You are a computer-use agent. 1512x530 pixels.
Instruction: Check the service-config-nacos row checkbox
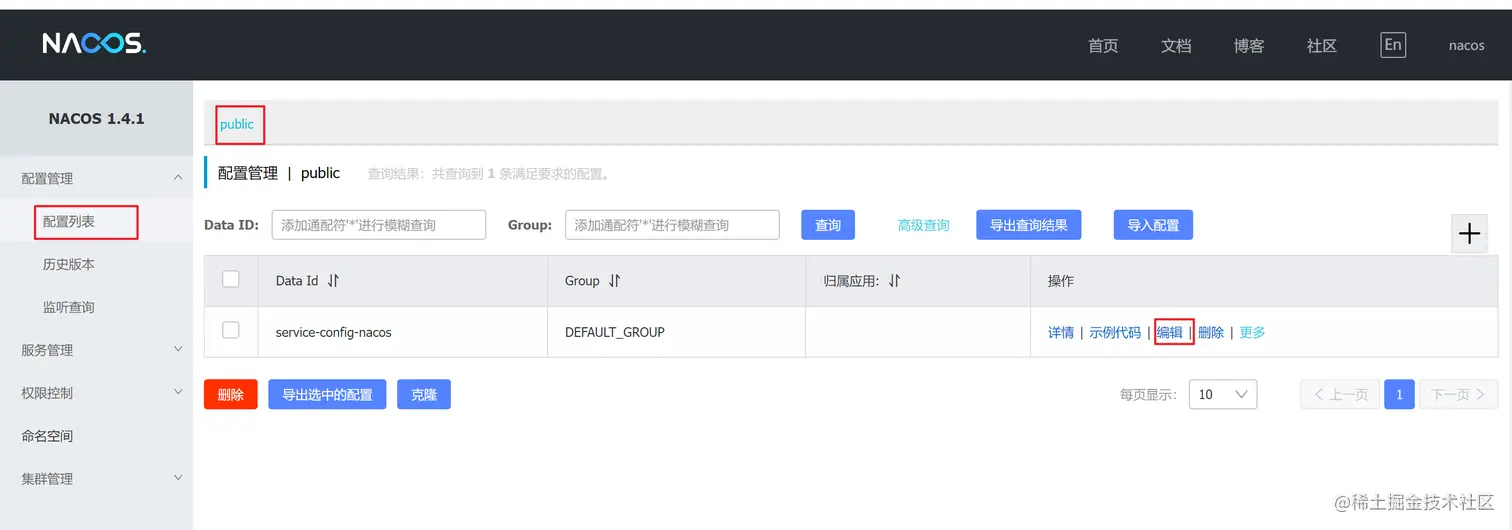pos(231,330)
